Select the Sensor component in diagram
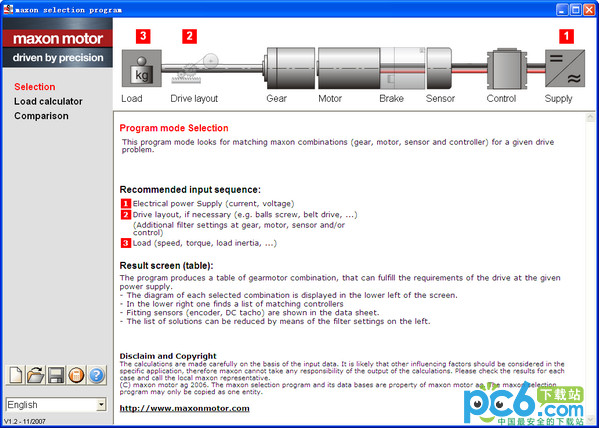This screenshot has height=428, width=599. point(439,68)
